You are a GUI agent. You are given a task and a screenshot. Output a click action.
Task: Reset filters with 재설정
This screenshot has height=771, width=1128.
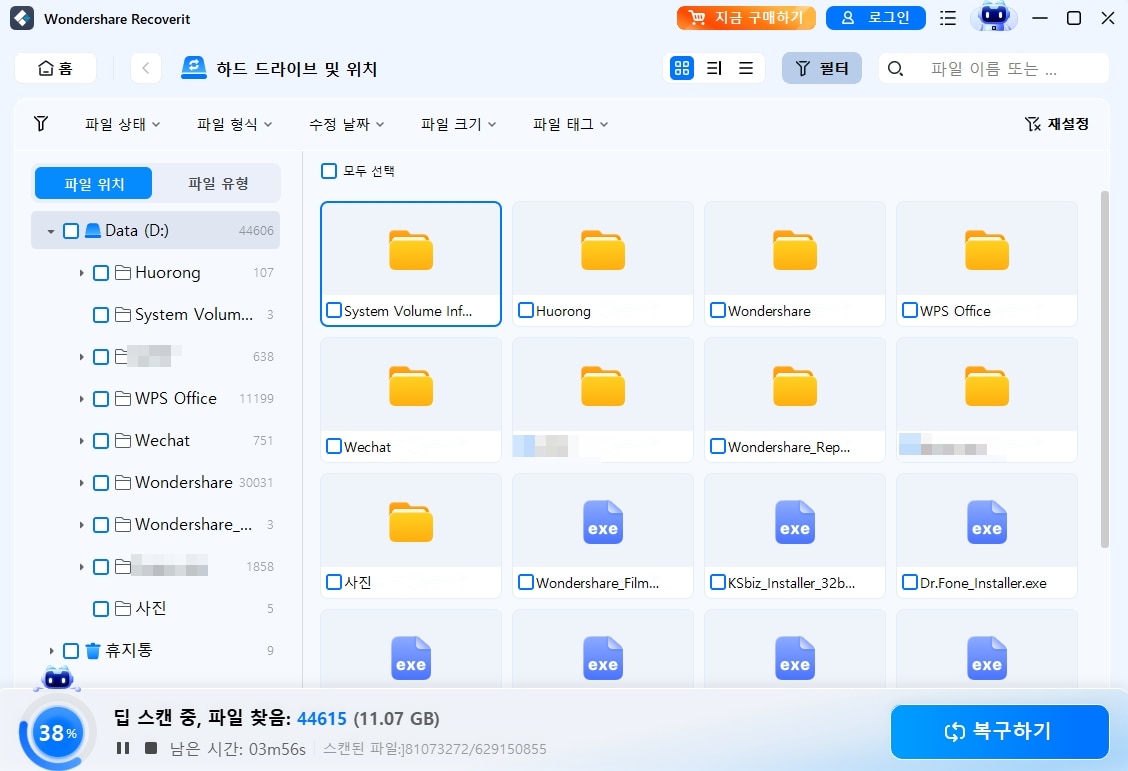coord(1057,124)
